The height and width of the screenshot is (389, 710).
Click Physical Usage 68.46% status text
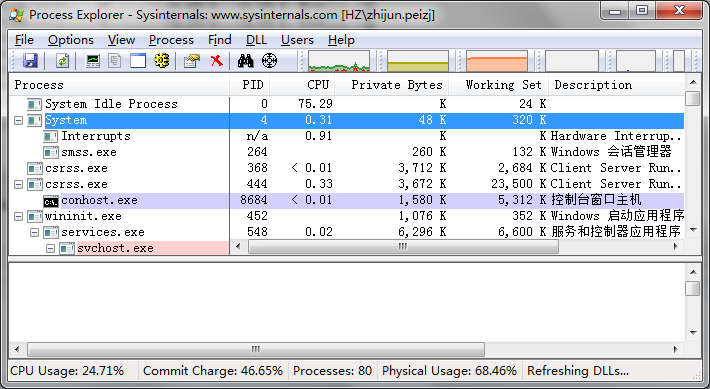[x=449, y=371]
